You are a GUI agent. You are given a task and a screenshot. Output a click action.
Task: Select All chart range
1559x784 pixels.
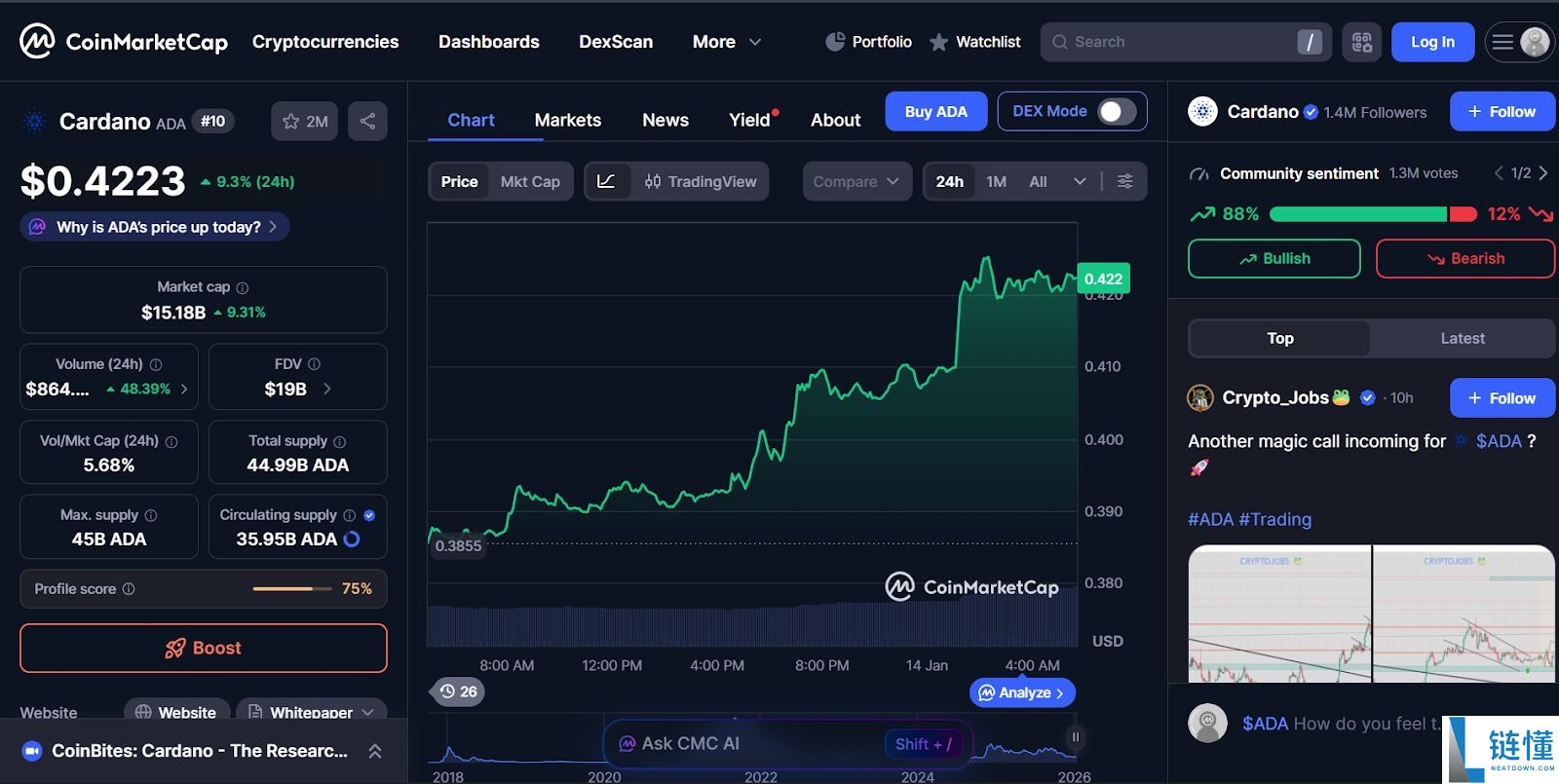pos(1038,181)
